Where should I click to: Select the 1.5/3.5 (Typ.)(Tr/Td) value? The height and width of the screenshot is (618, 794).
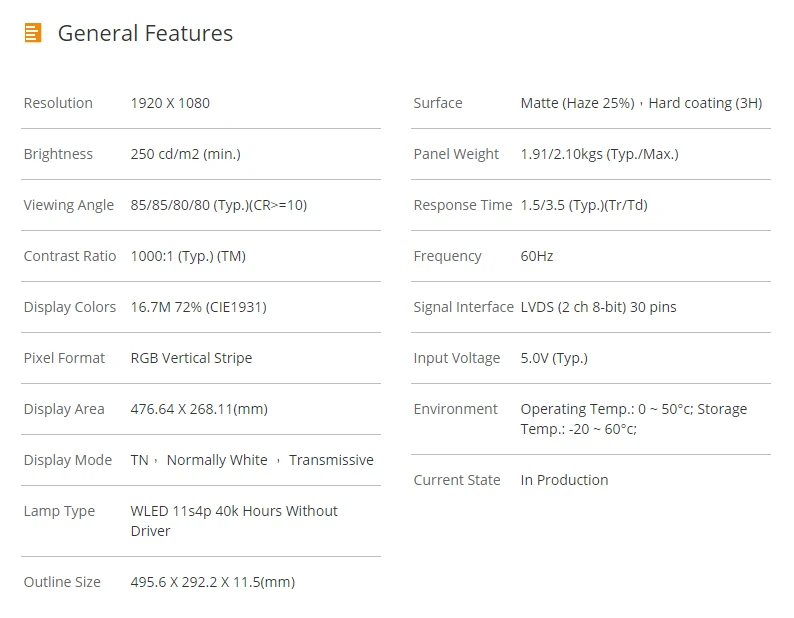[x=584, y=205]
